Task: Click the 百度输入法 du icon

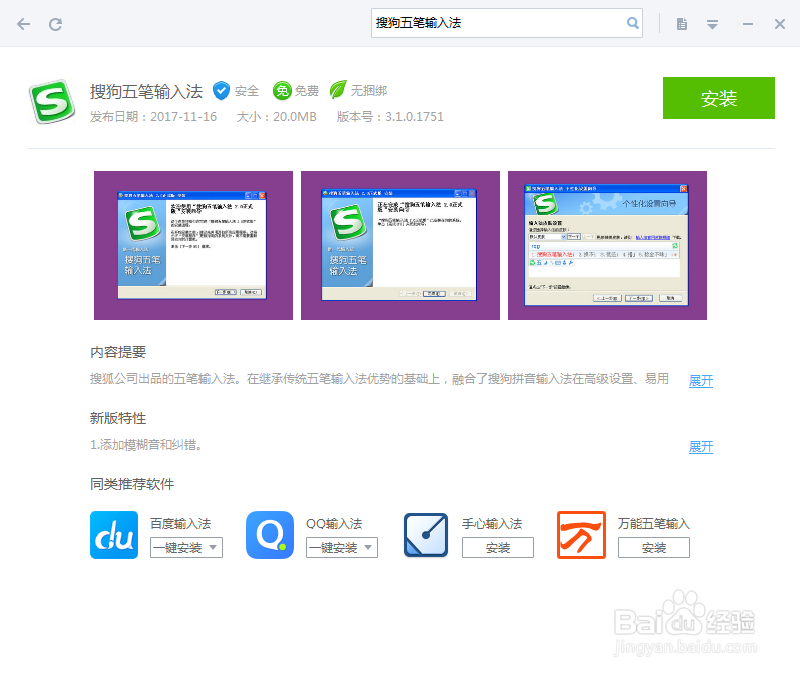Action: 114,535
